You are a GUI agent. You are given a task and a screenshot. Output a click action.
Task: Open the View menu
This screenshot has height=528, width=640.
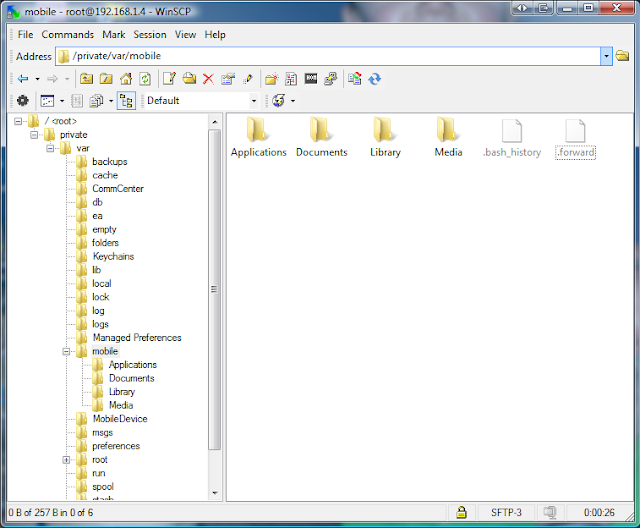point(186,35)
